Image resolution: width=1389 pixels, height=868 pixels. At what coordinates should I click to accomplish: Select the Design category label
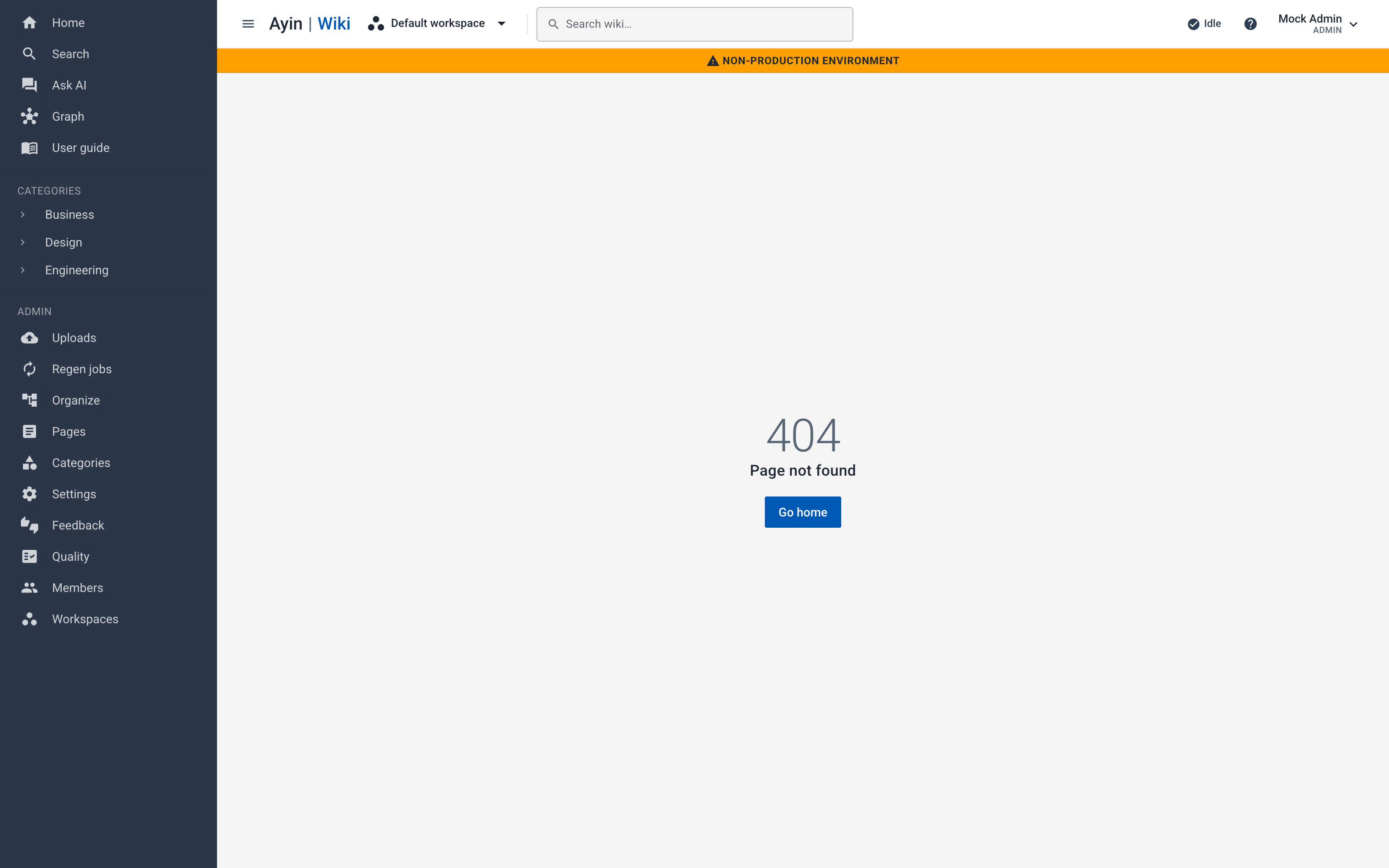(x=64, y=242)
